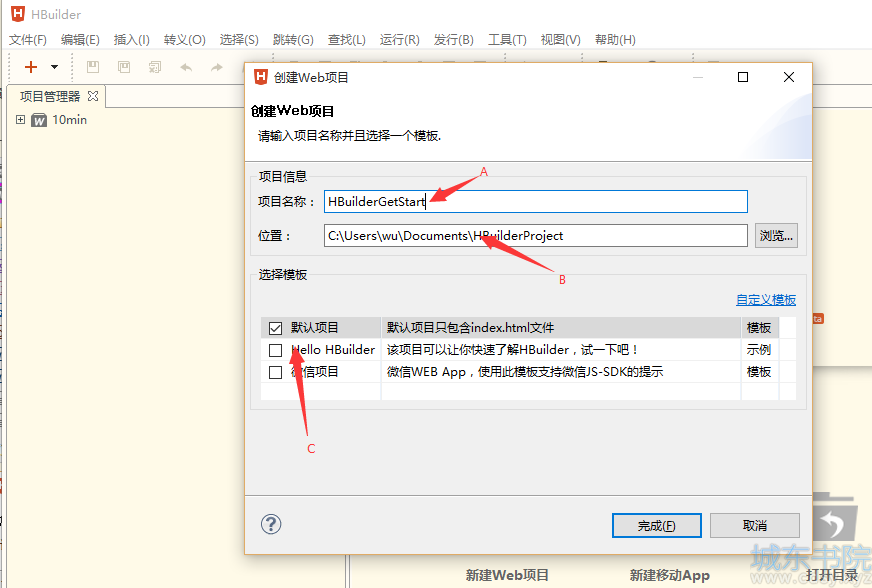This screenshot has height=588, width=872.
Task: Click the Redo arrow icon
Action: pyautogui.click(x=217, y=67)
